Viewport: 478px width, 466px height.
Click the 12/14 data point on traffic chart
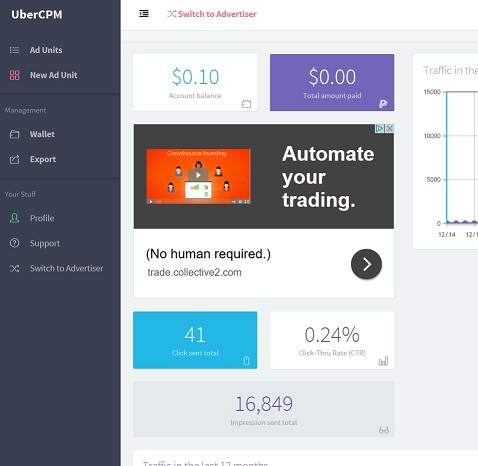tap(448, 222)
